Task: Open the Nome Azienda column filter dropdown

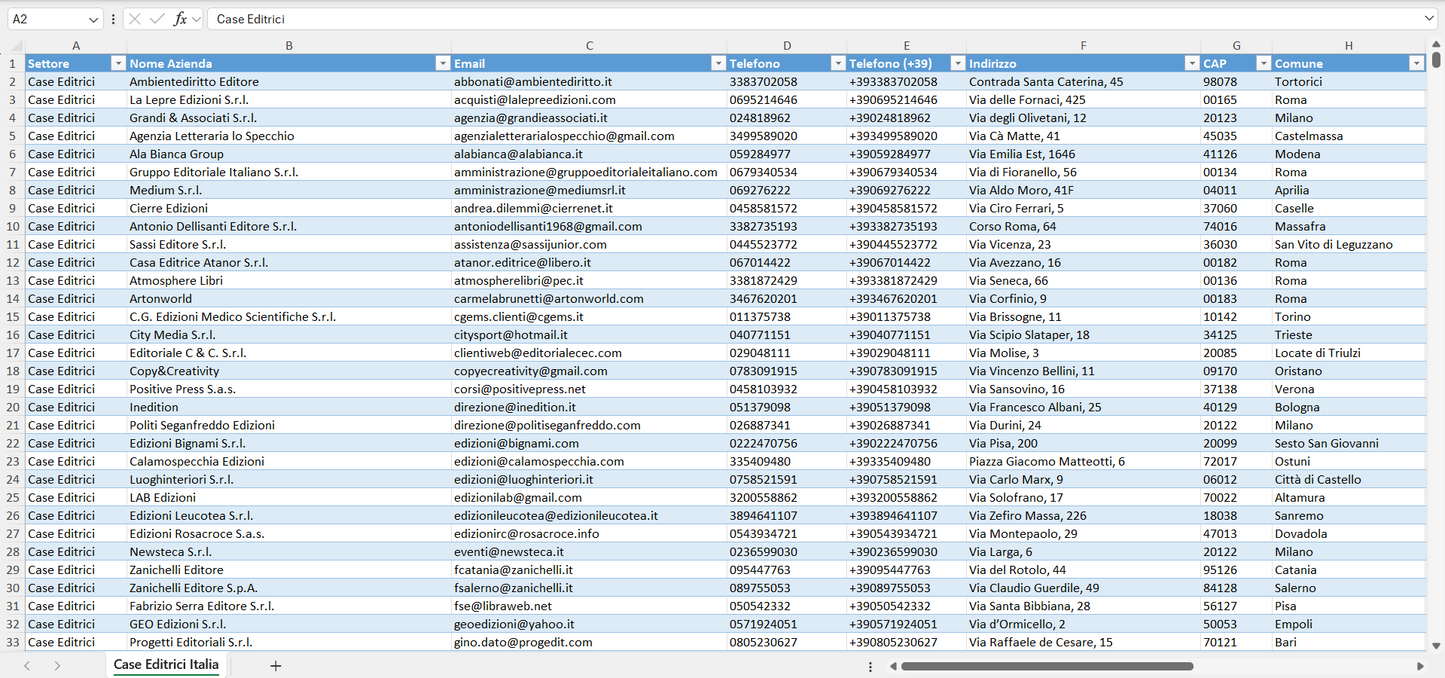Action: click(x=443, y=63)
